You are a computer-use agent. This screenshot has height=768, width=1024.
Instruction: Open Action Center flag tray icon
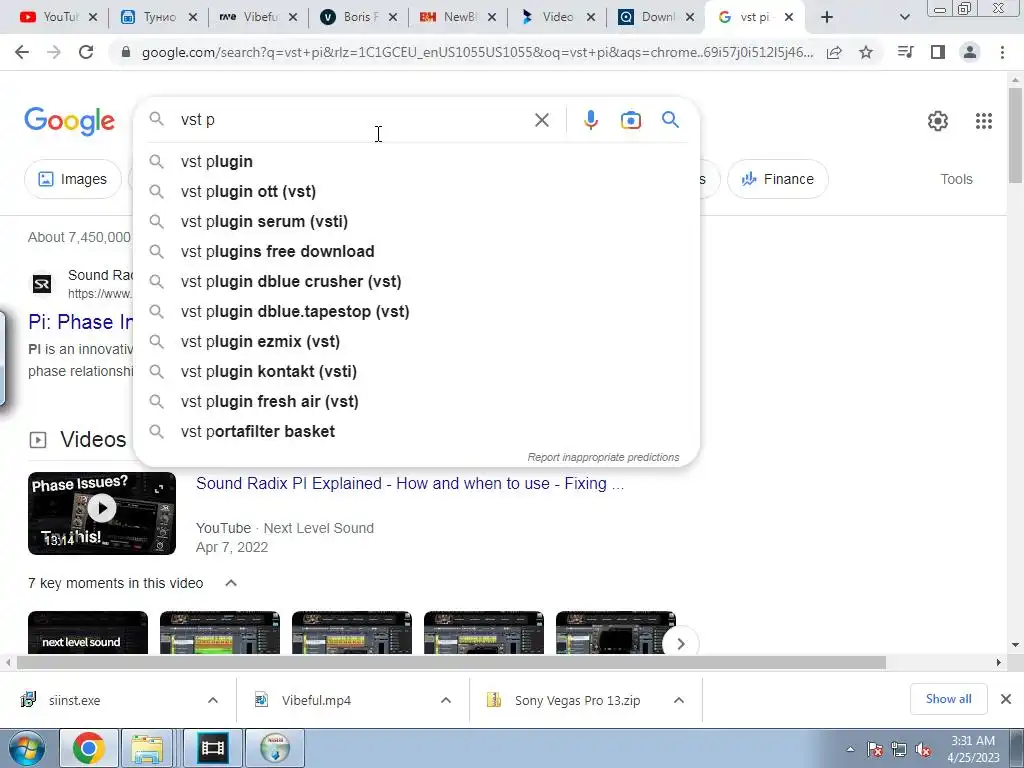tap(875, 749)
